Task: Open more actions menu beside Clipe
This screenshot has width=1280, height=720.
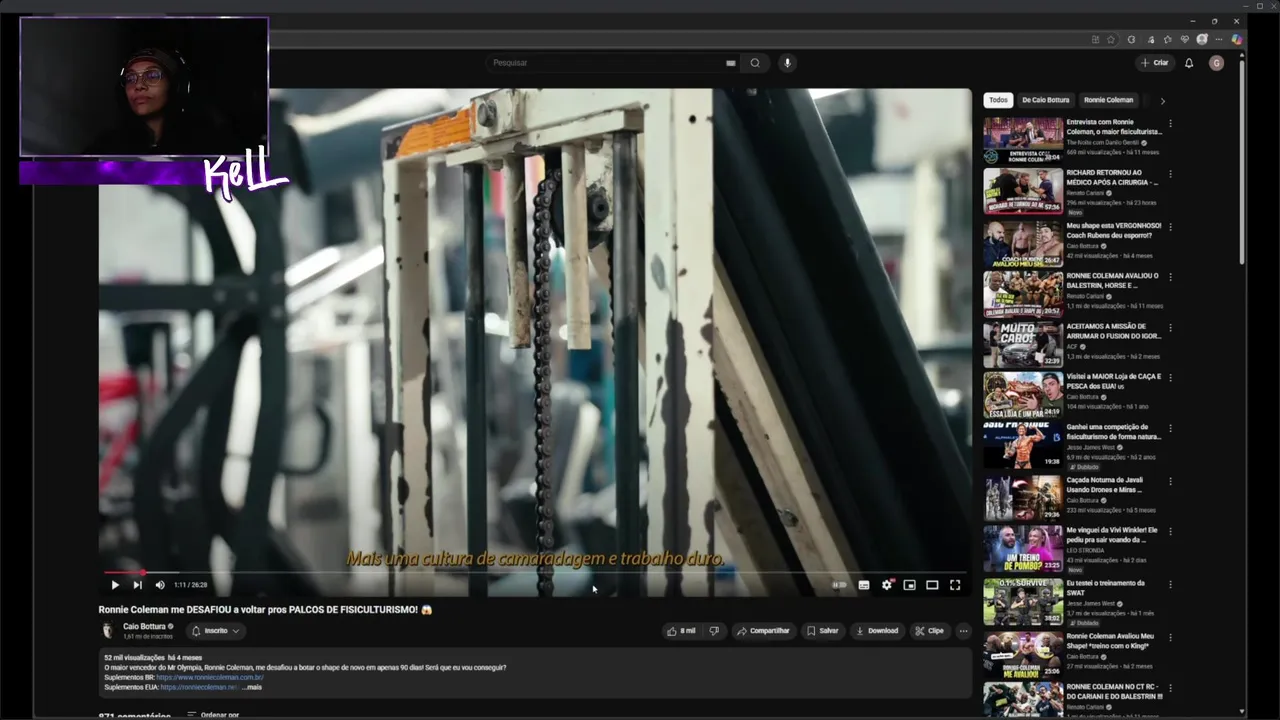Action: click(x=963, y=631)
